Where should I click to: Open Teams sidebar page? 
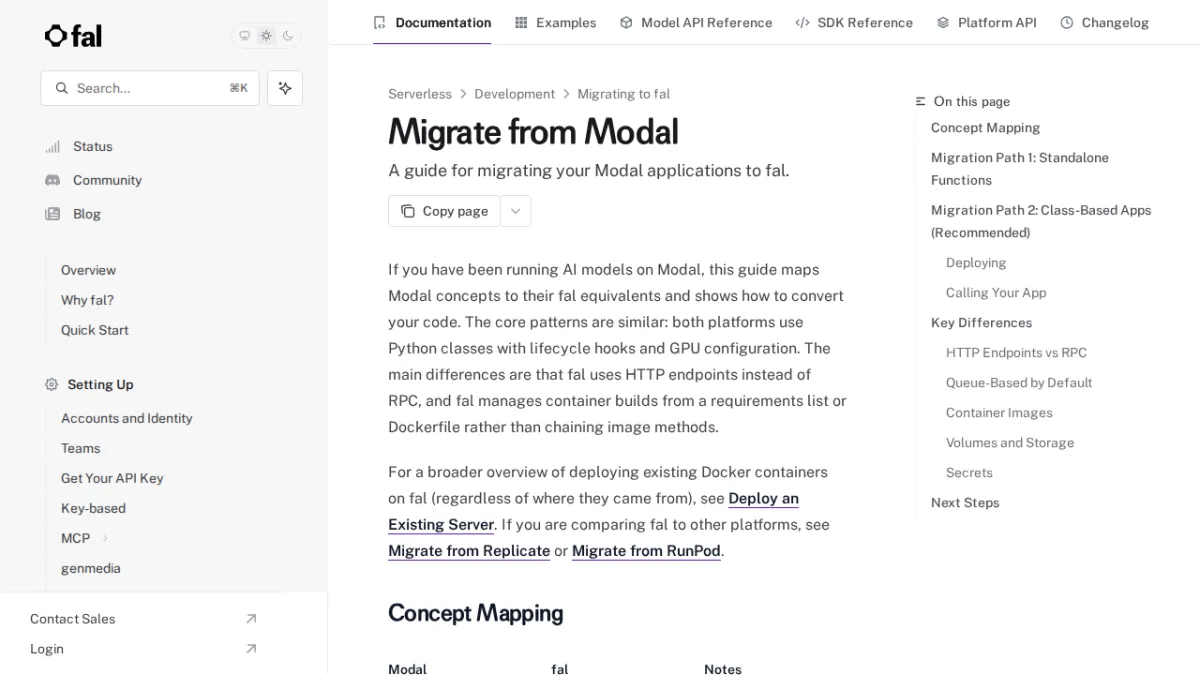point(80,448)
